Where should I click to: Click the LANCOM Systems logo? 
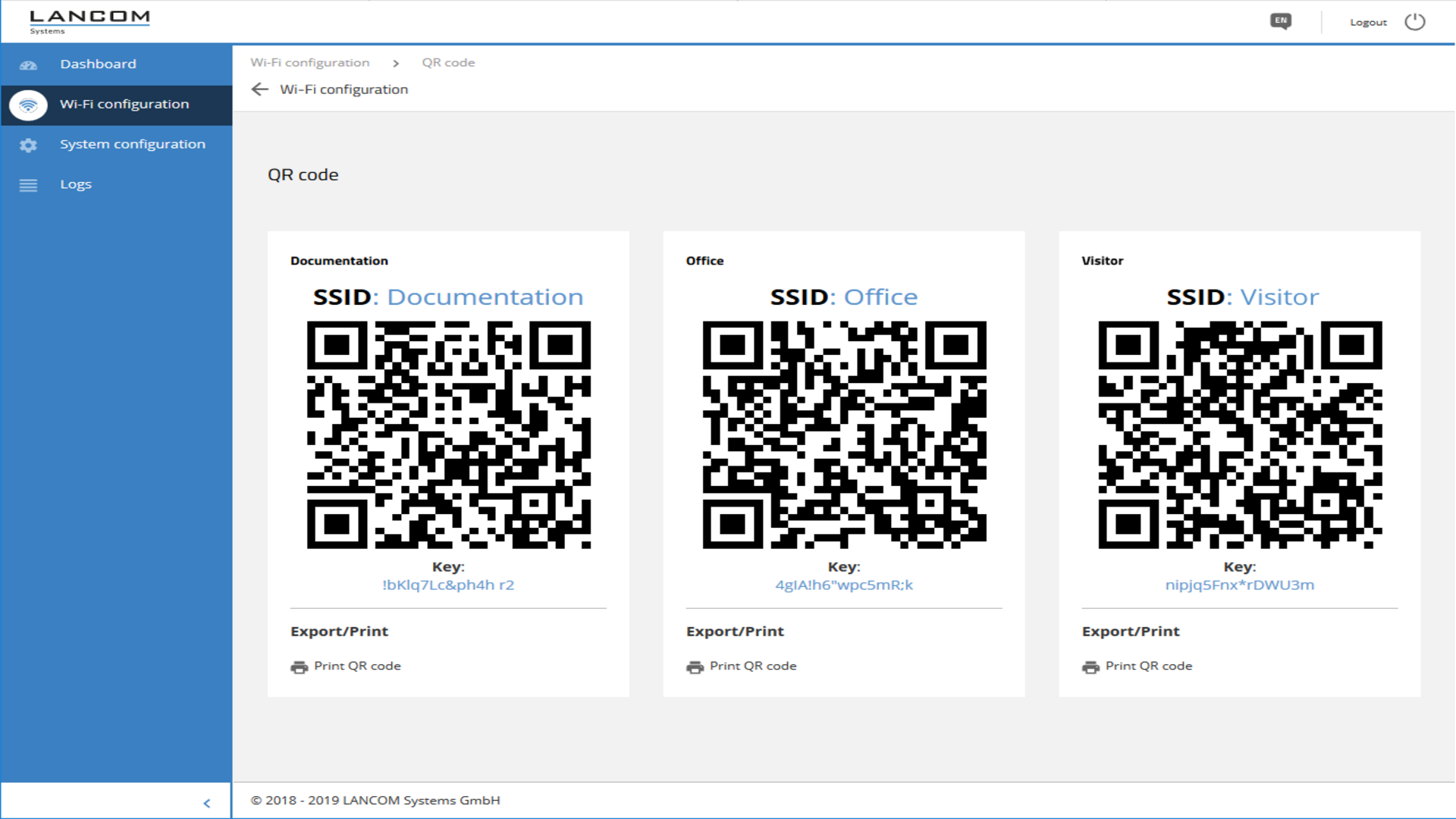pyautogui.click(x=89, y=21)
